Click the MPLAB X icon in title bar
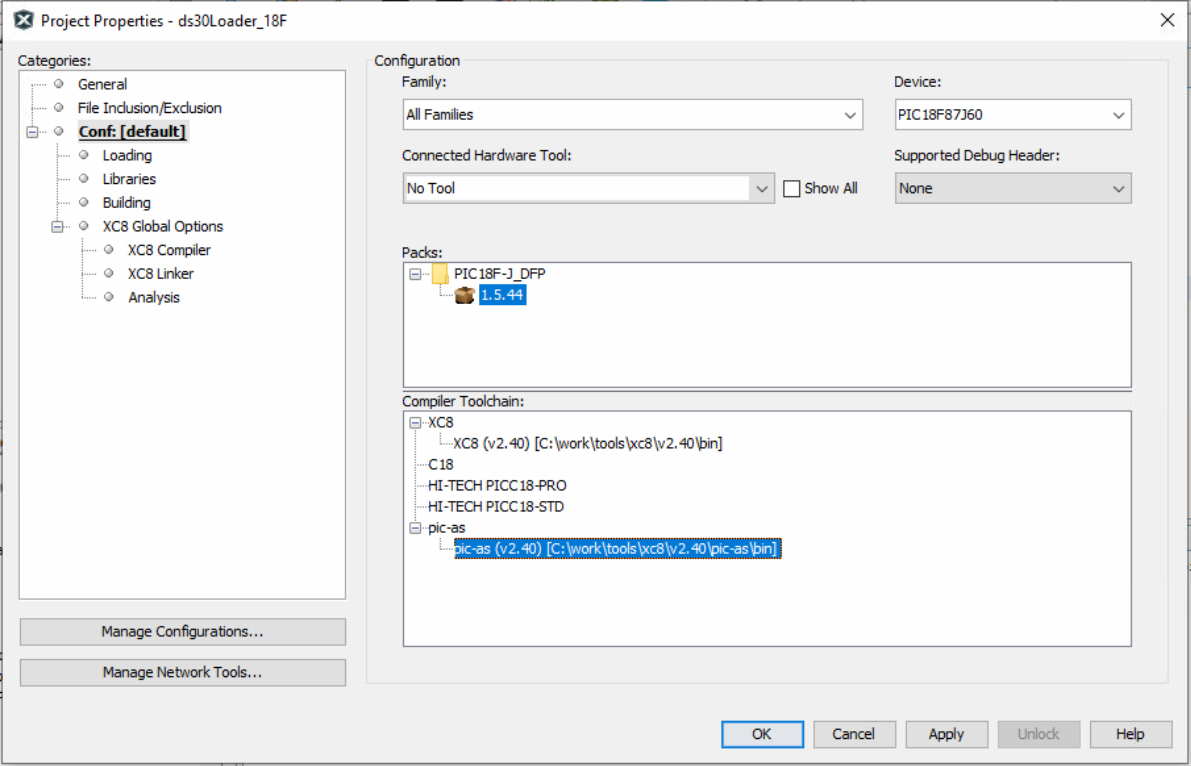This screenshot has height=766, width=1191. [24, 21]
